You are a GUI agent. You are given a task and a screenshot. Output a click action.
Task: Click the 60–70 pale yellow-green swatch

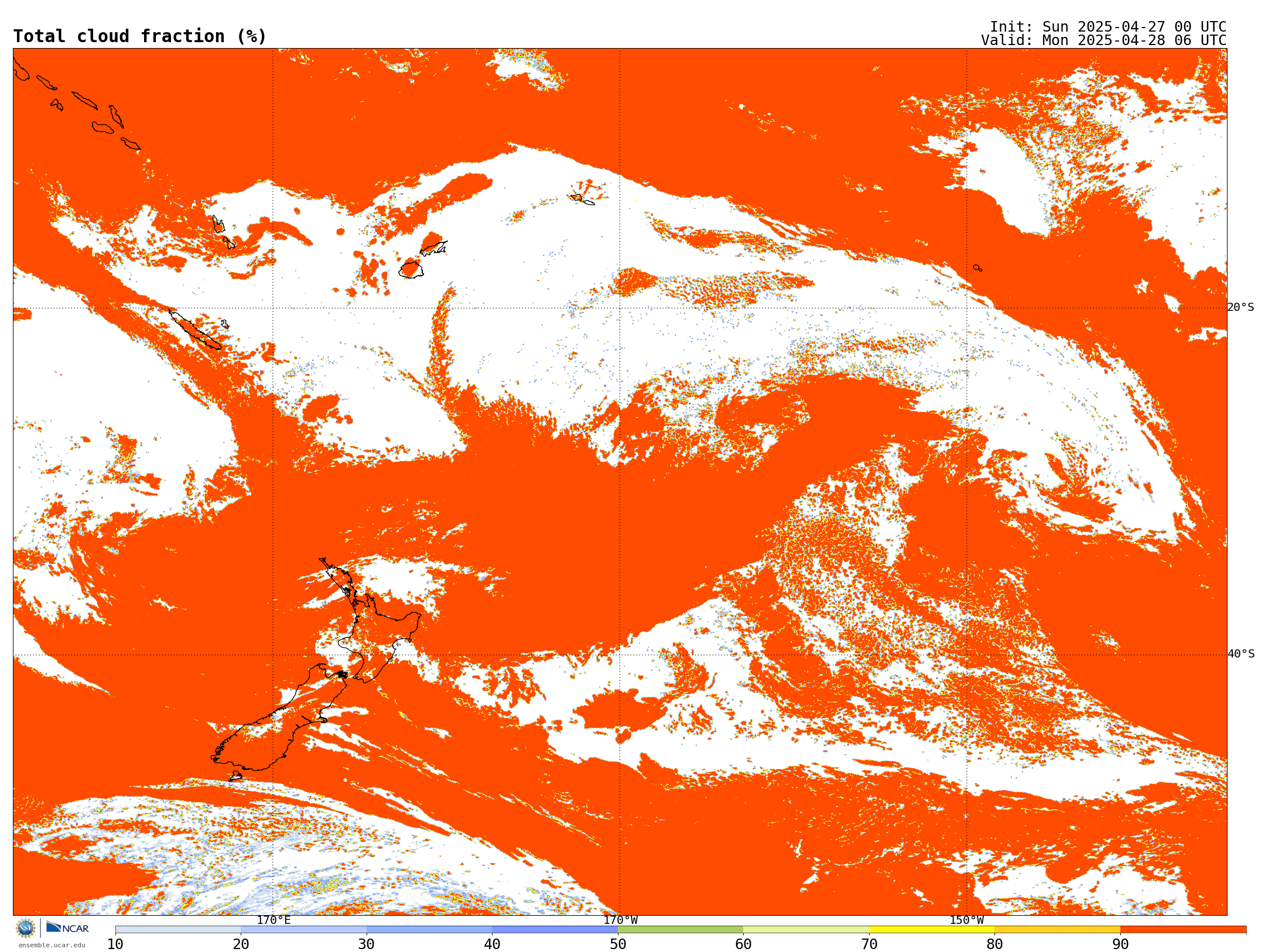pos(806,930)
